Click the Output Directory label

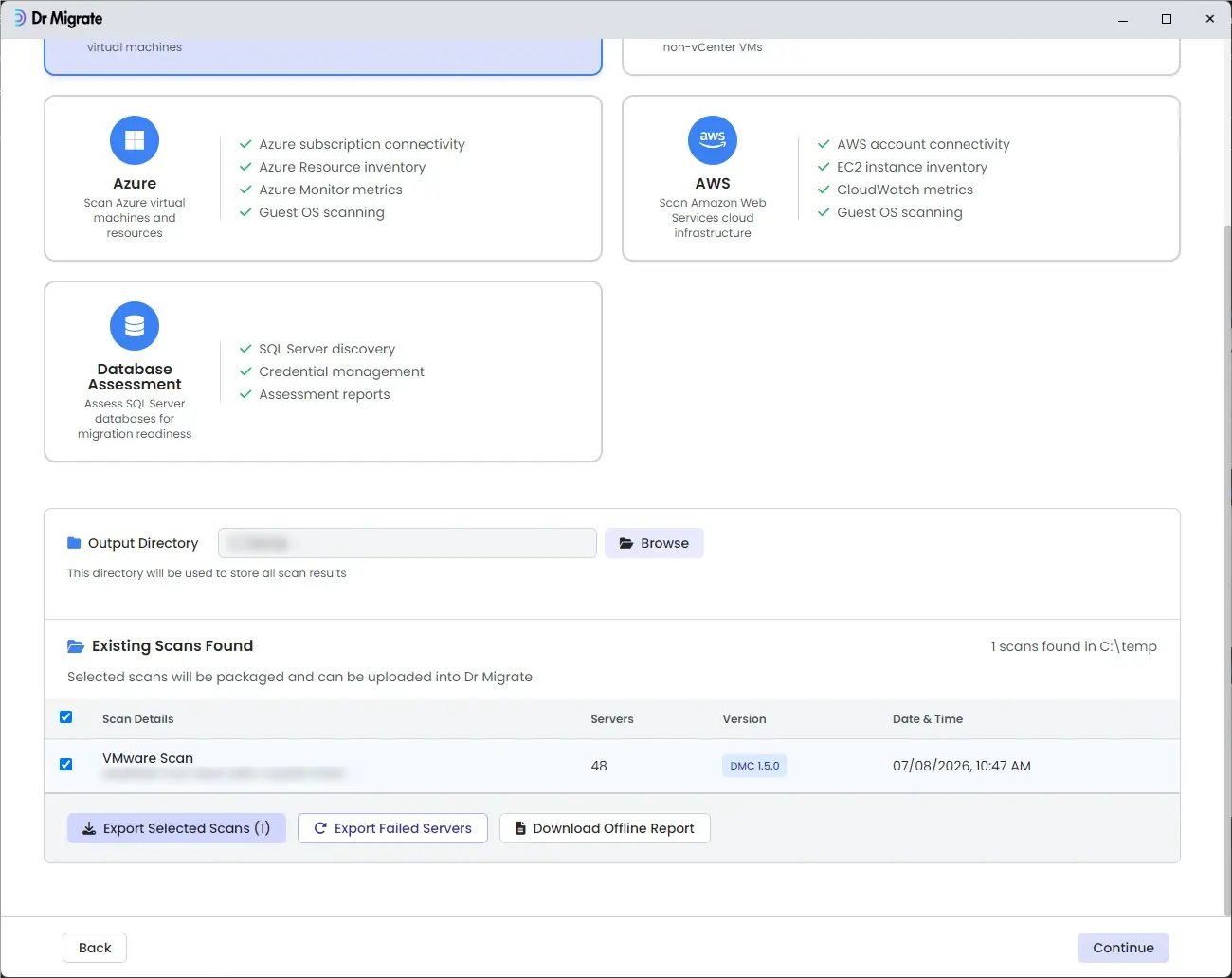coord(143,543)
